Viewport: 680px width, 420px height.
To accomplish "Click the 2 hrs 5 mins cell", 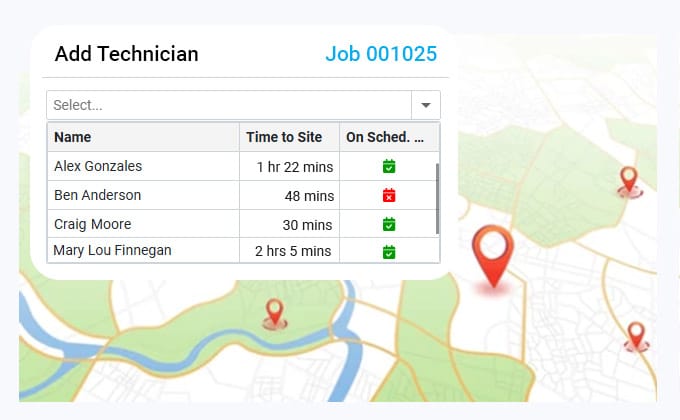I will pyautogui.click(x=289, y=251).
